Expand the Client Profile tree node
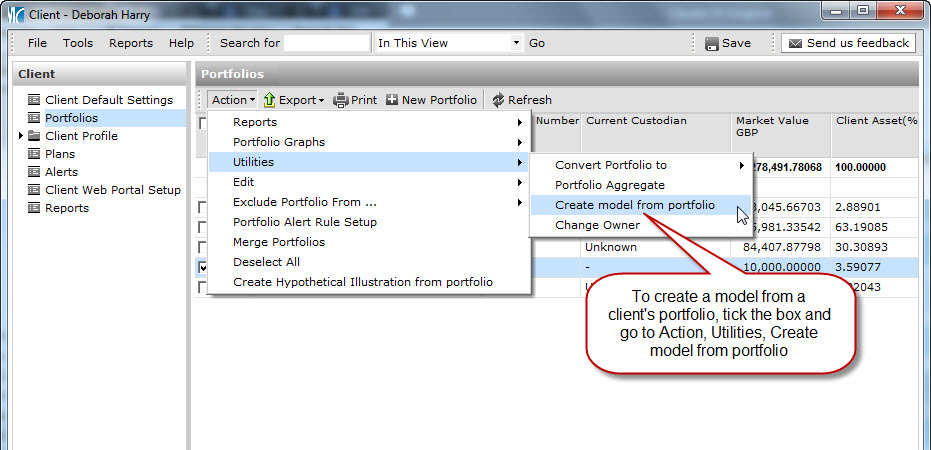Screen dimensions: 931x450 [x=21, y=136]
